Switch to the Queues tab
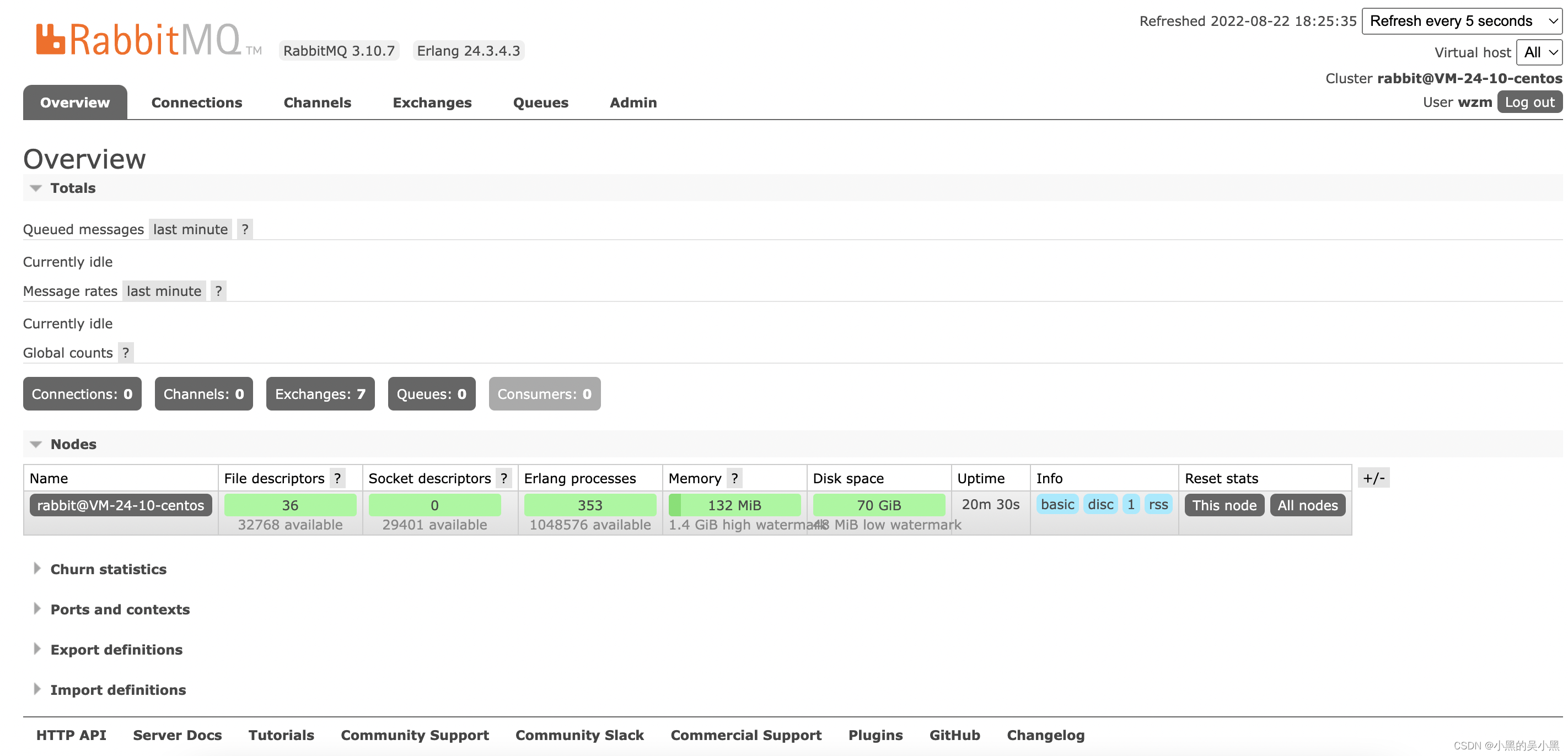Screen dimensions: 1568x756 tap(541, 102)
